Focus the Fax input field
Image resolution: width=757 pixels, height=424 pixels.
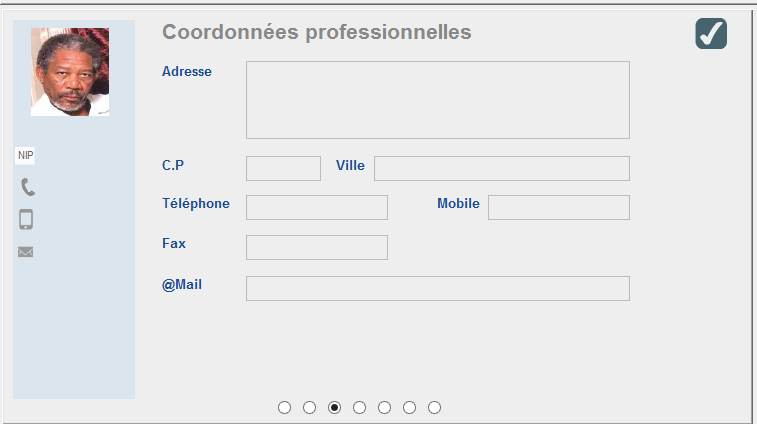317,248
